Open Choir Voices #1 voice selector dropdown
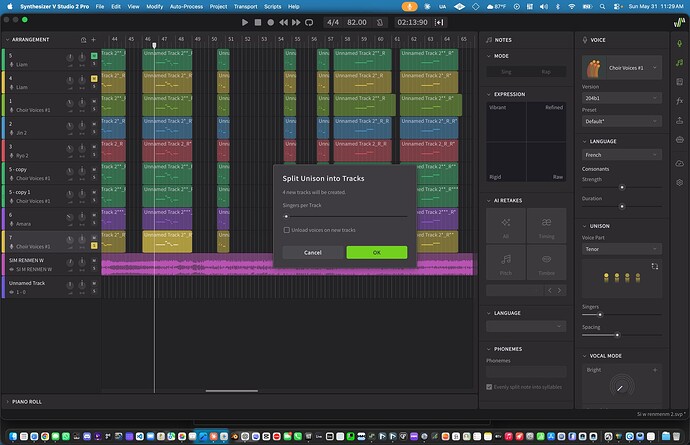Screen dimensions: 690x445 pyautogui.click(x=622, y=68)
